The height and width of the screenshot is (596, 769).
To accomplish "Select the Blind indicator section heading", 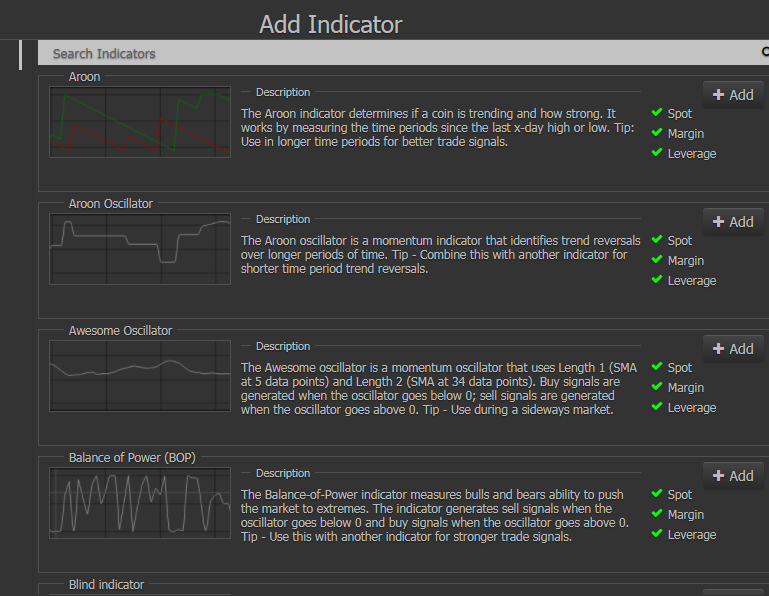I will click(x=106, y=585).
